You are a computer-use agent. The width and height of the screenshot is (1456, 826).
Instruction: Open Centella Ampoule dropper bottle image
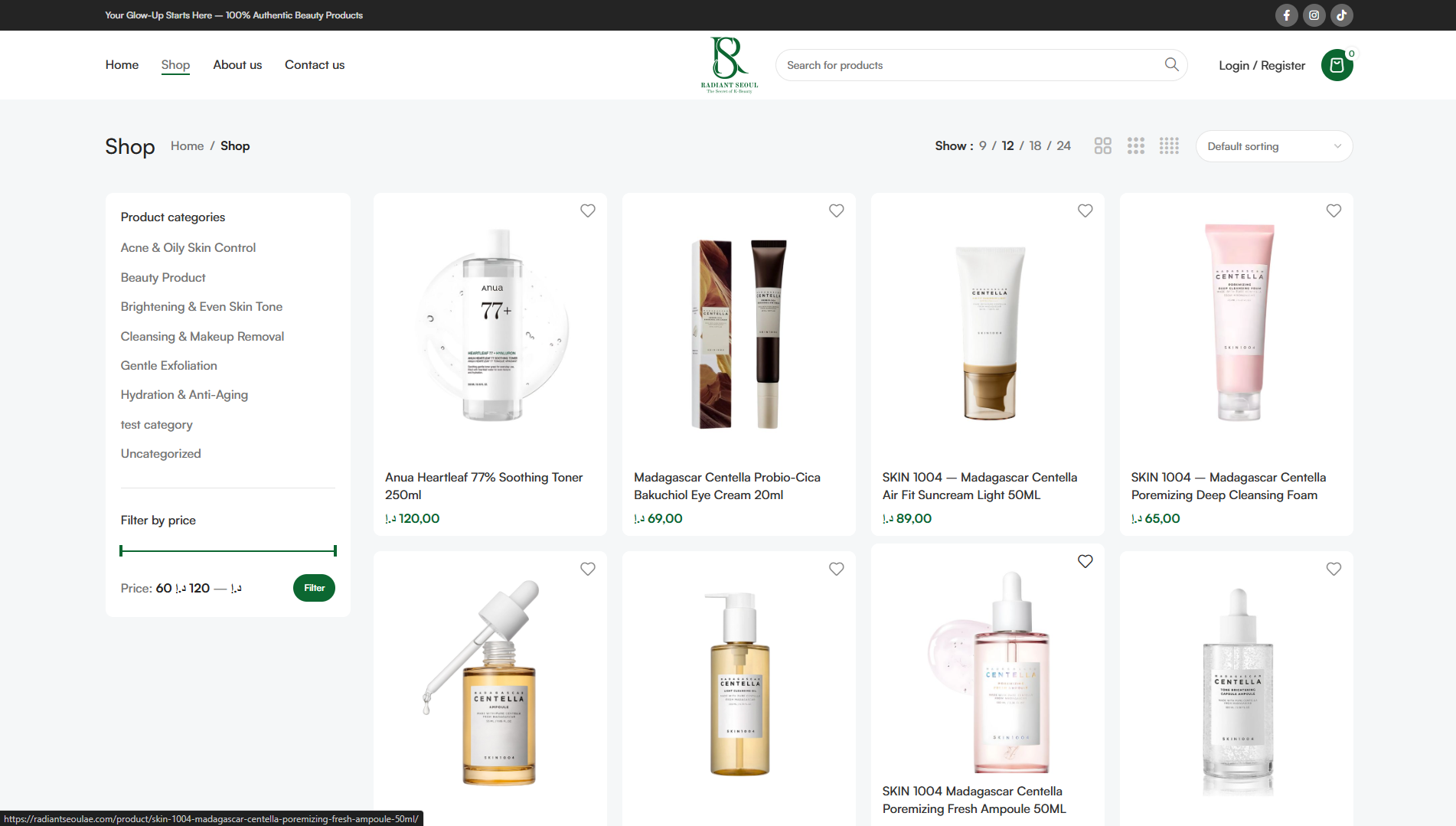[x=490, y=684]
